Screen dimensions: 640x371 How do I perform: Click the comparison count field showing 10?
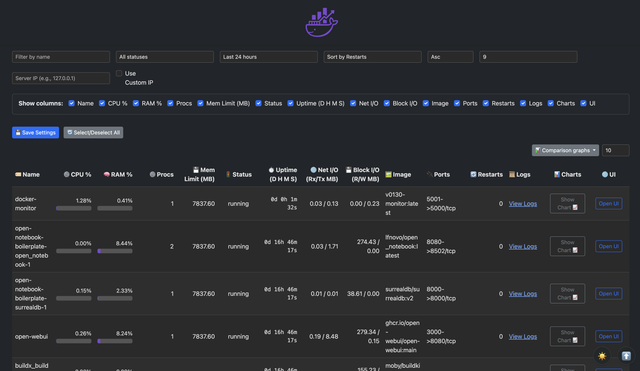click(616, 150)
